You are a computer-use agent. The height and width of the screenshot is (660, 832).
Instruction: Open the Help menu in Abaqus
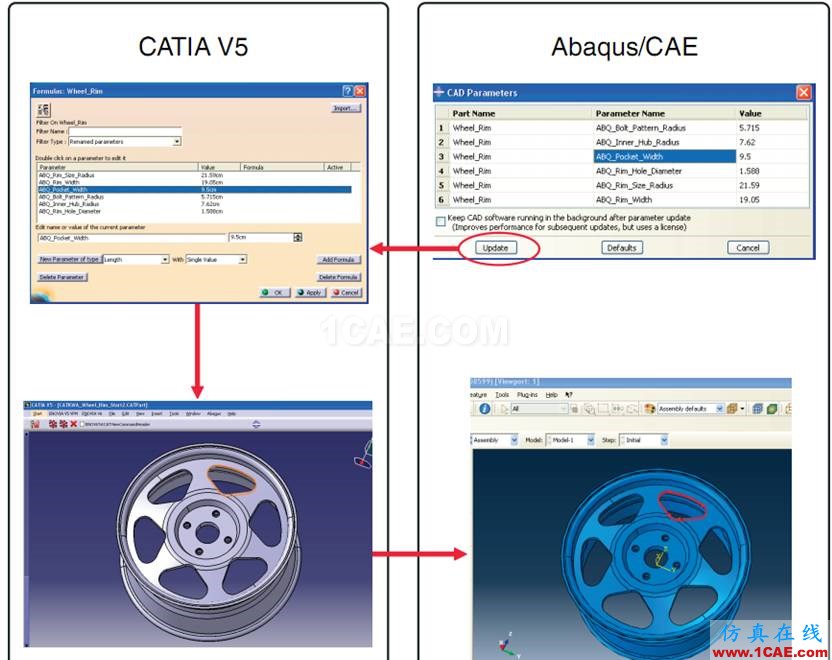[x=552, y=395]
